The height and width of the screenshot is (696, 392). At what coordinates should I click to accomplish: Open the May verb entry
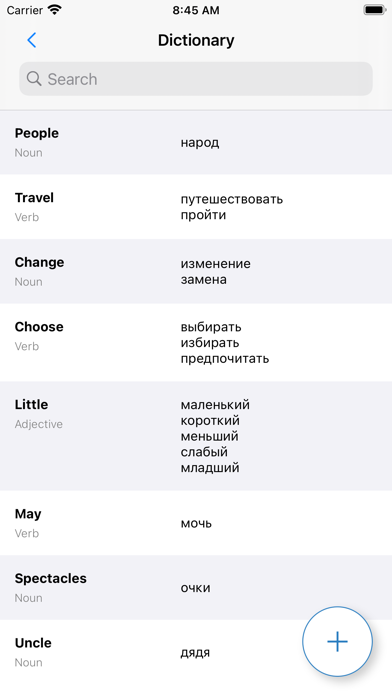click(196, 523)
